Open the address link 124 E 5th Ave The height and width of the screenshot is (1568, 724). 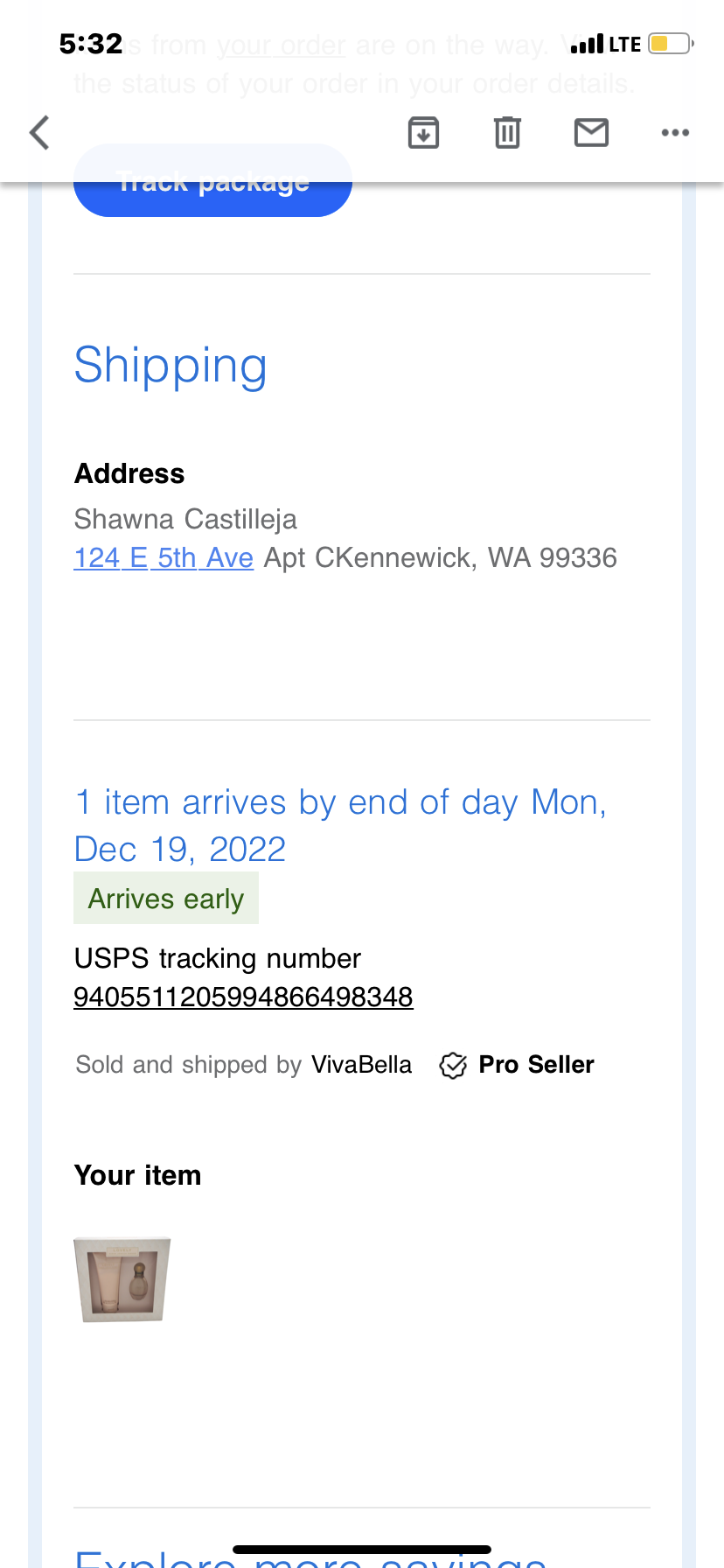coord(163,557)
